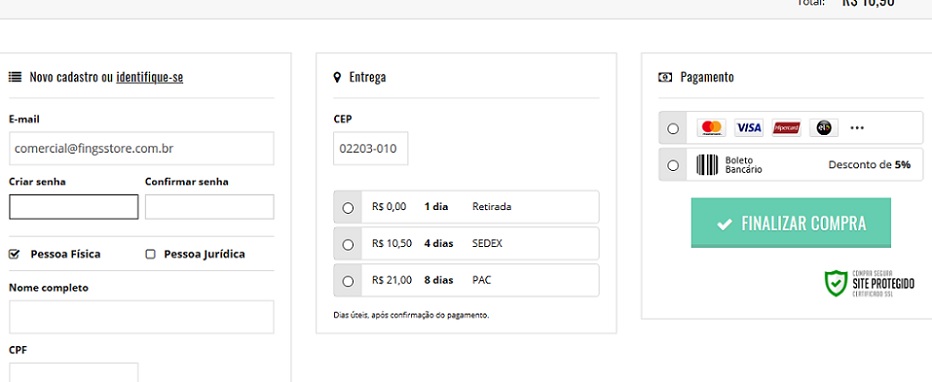
Task: Click the Finalizar Compra button
Action: pyautogui.click(x=791, y=223)
